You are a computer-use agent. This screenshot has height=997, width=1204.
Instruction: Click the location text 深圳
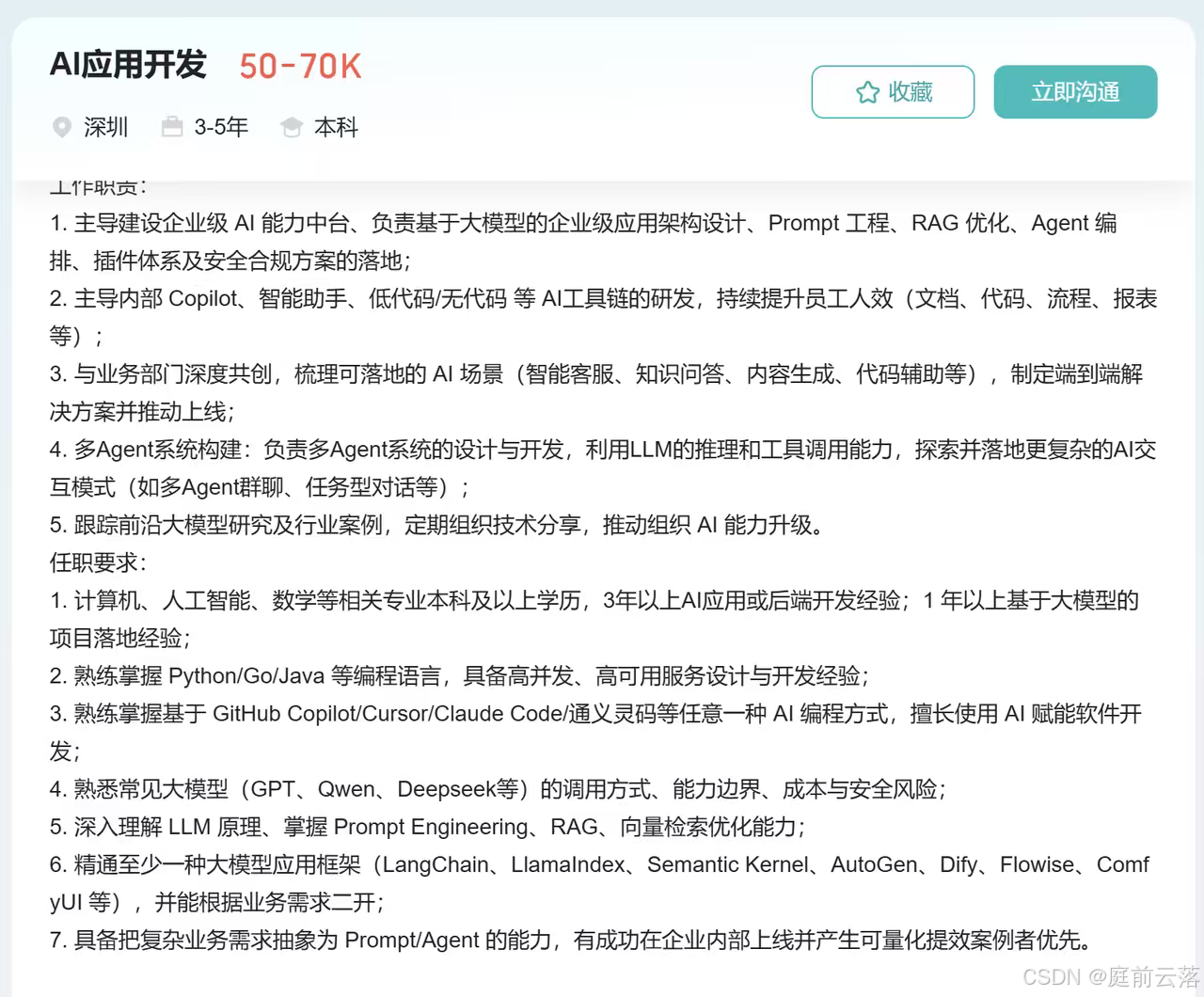[x=105, y=127]
